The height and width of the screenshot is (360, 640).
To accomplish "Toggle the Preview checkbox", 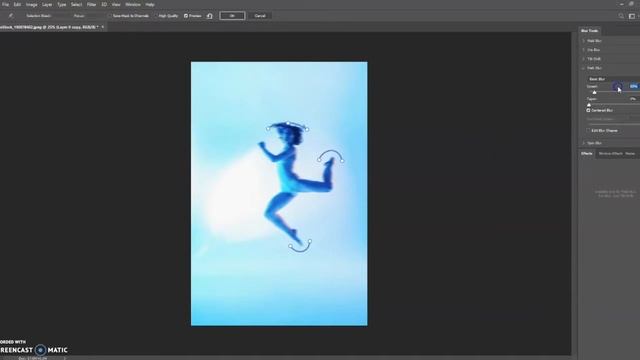I will [x=186, y=16].
